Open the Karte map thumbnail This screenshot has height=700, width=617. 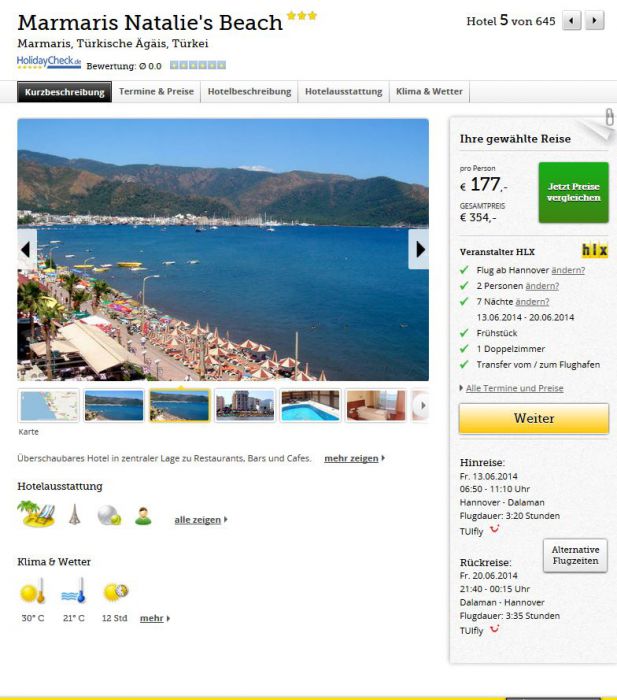49,405
